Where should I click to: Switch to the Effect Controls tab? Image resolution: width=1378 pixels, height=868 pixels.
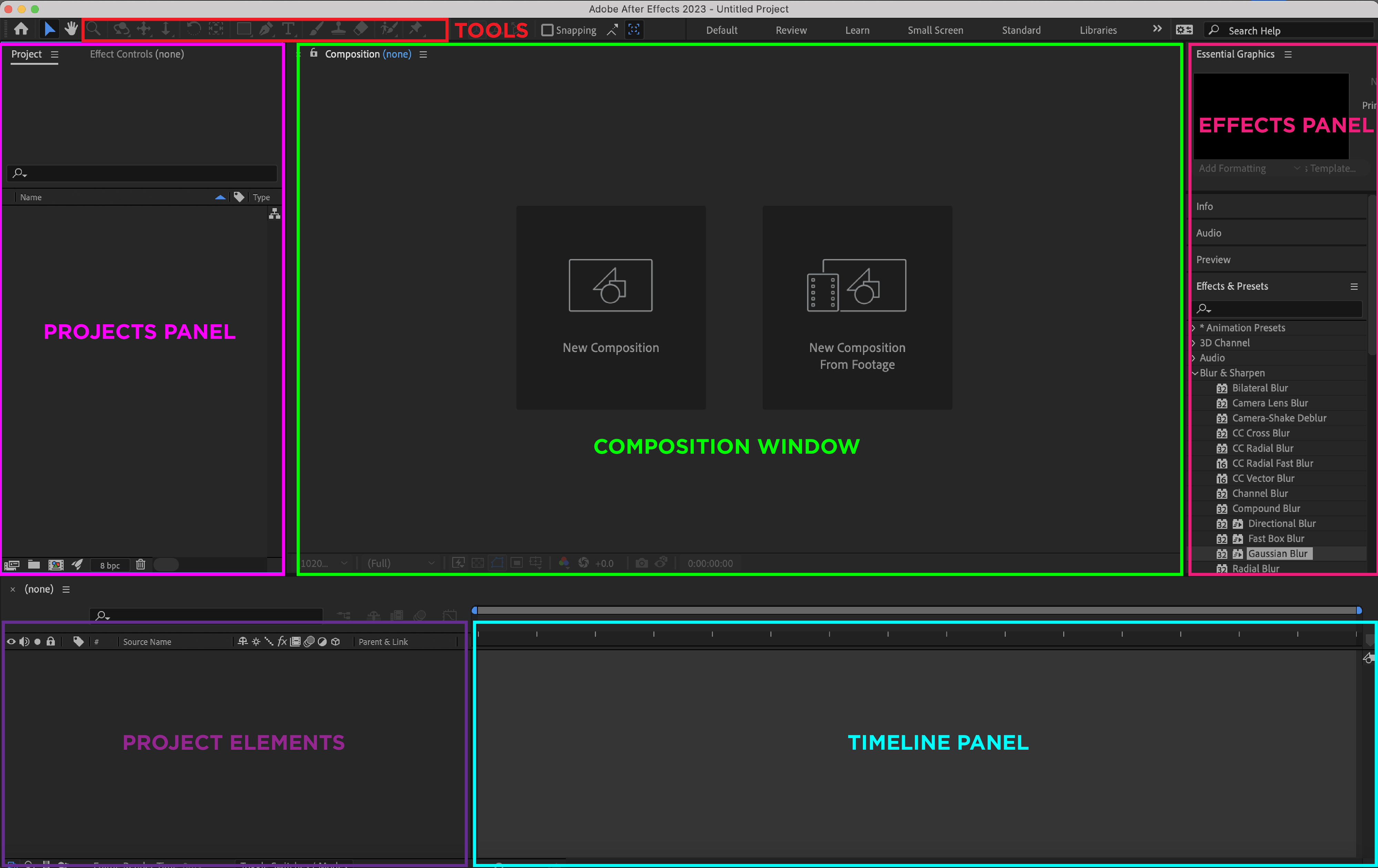tap(137, 54)
